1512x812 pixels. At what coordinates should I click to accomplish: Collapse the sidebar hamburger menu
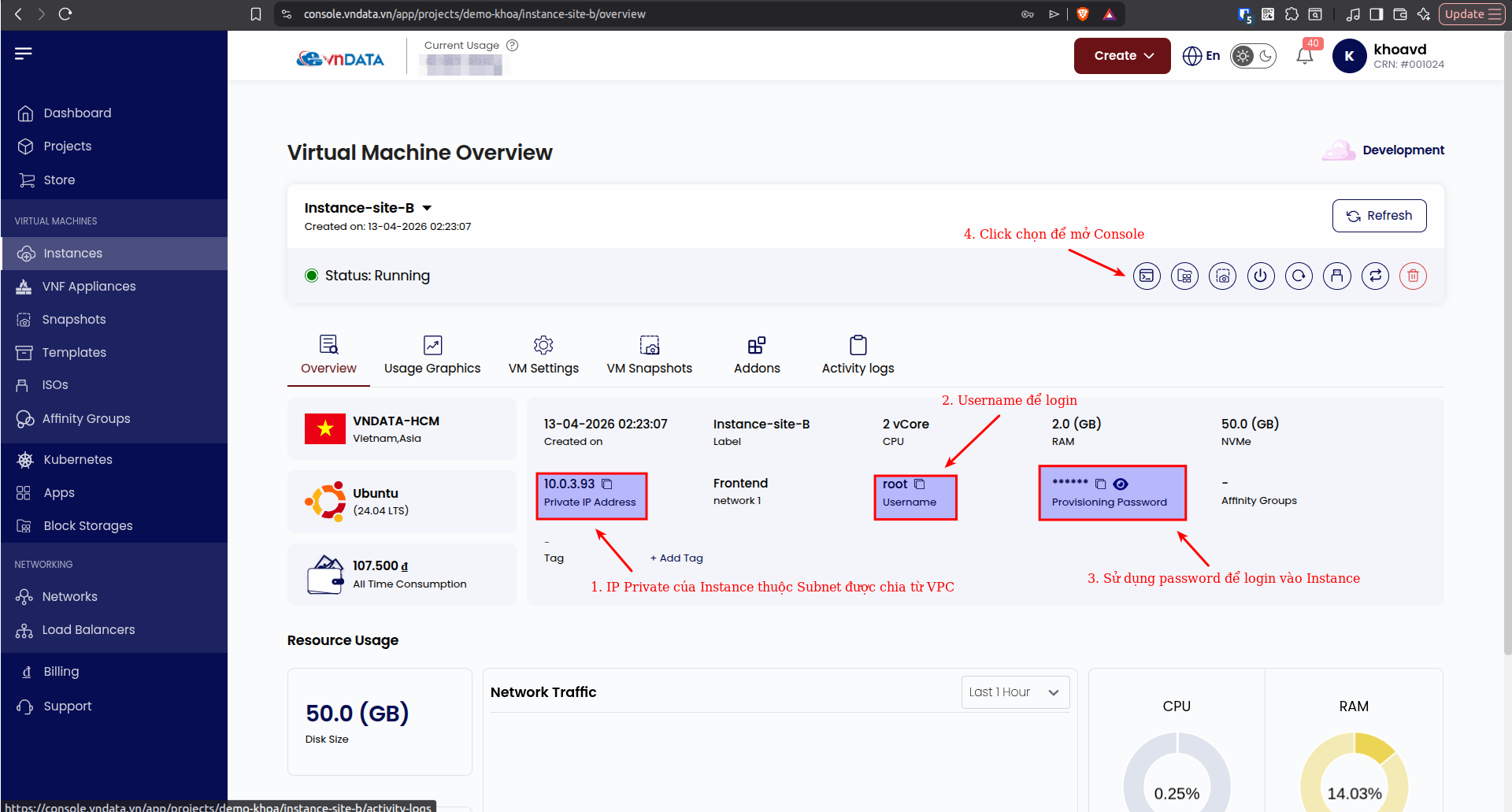coord(24,53)
